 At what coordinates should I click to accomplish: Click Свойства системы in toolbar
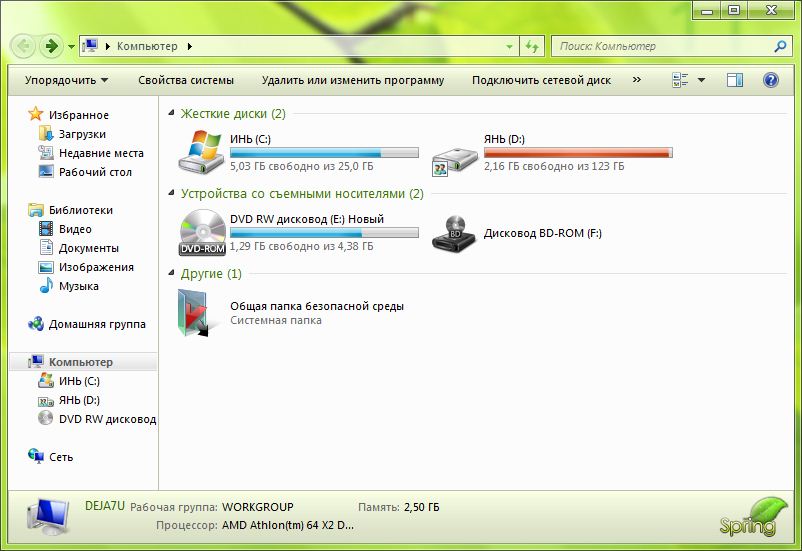186,80
